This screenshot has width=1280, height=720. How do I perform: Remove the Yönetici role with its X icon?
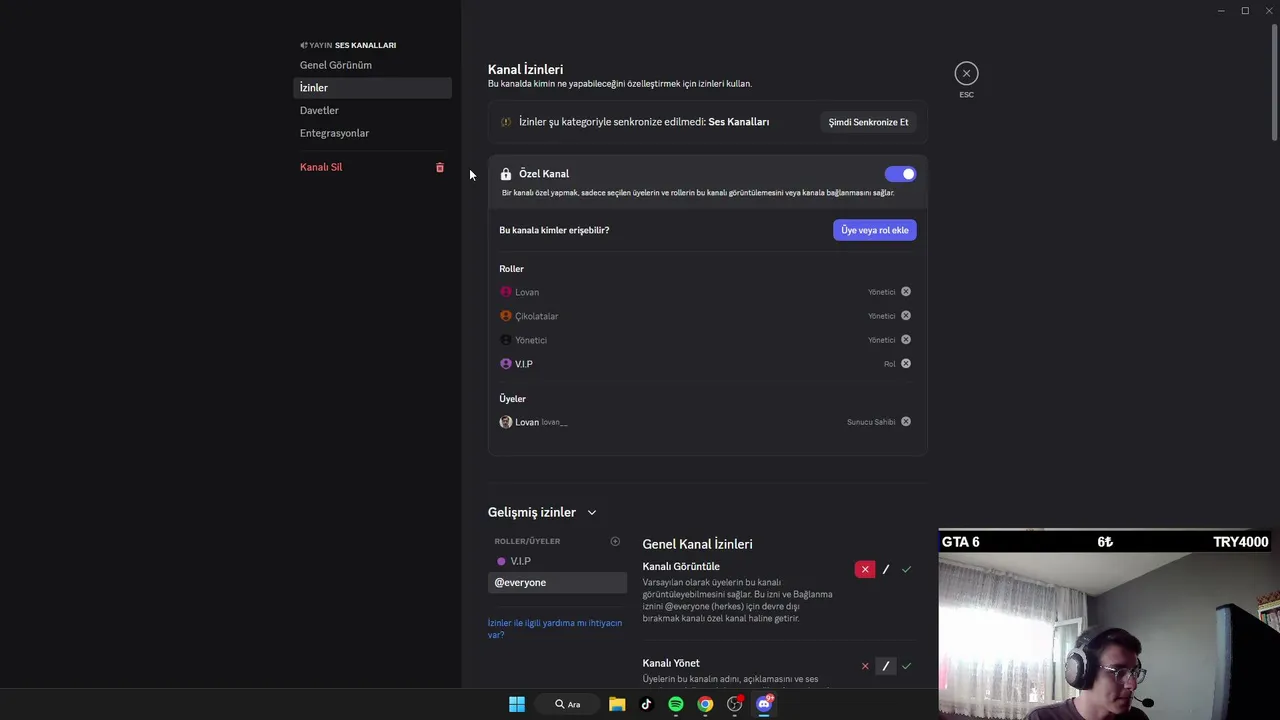click(906, 340)
